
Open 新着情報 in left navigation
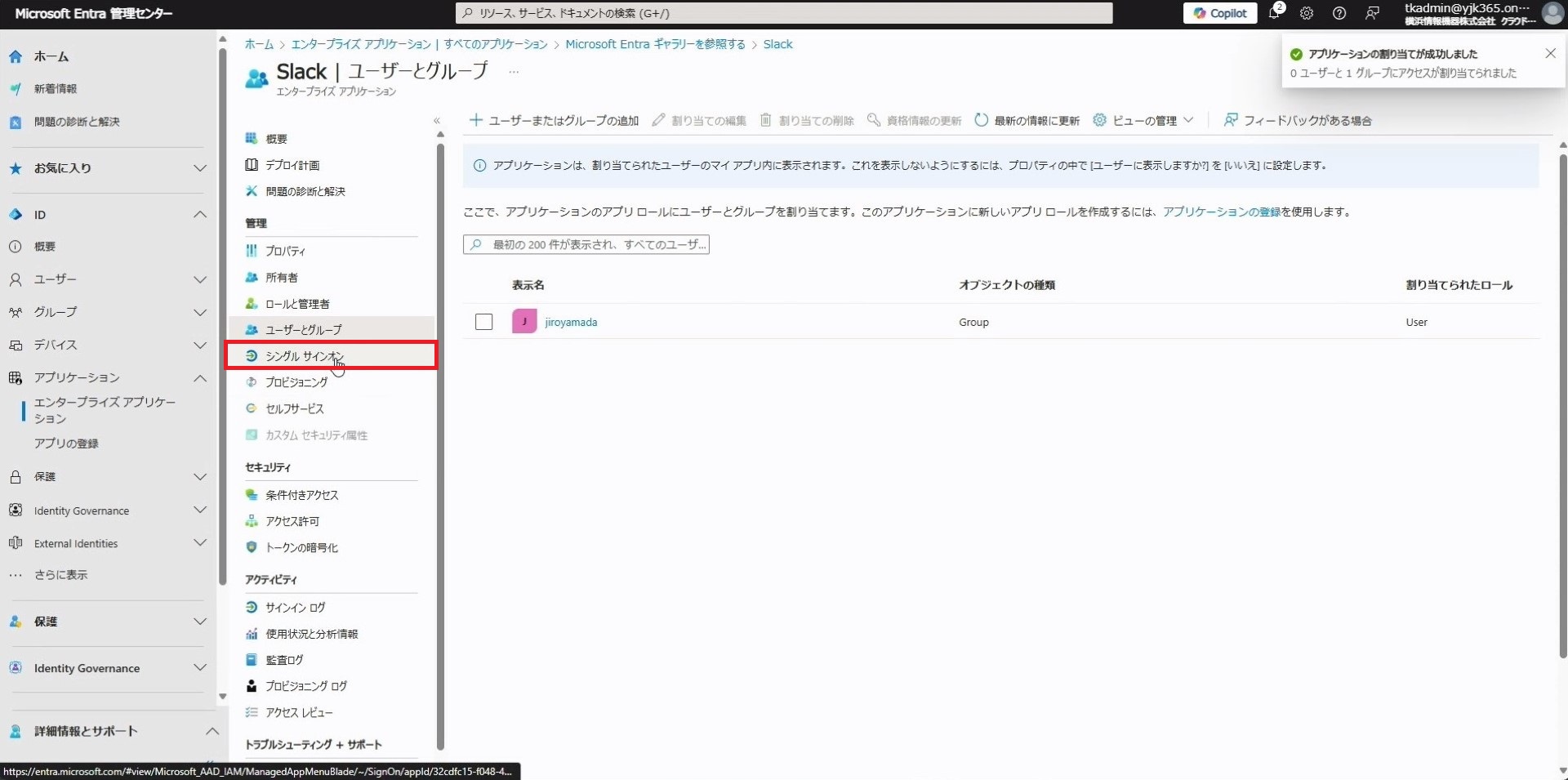click(x=56, y=88)
